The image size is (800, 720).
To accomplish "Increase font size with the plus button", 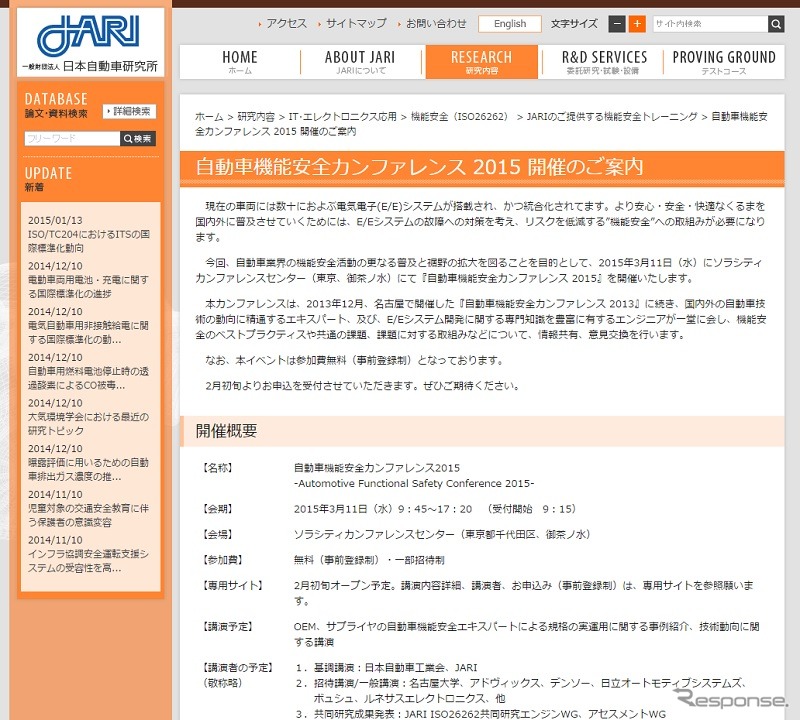I will pos(637,24).
